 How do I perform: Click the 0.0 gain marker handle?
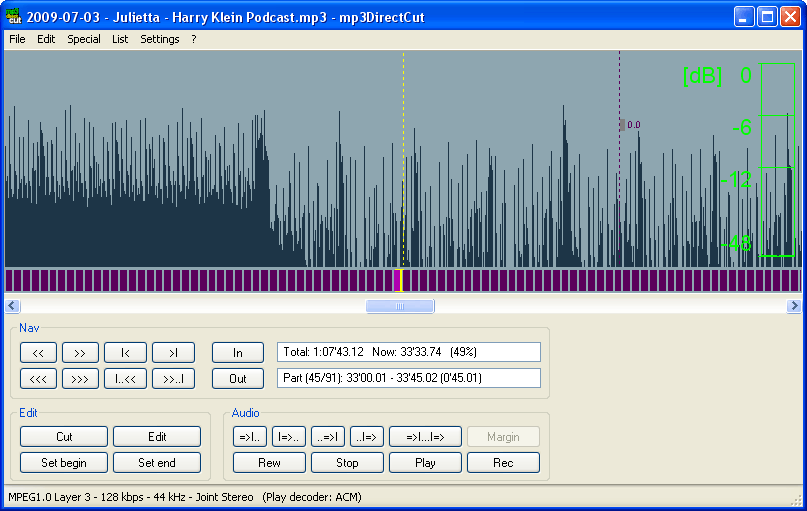coord(623,125)
